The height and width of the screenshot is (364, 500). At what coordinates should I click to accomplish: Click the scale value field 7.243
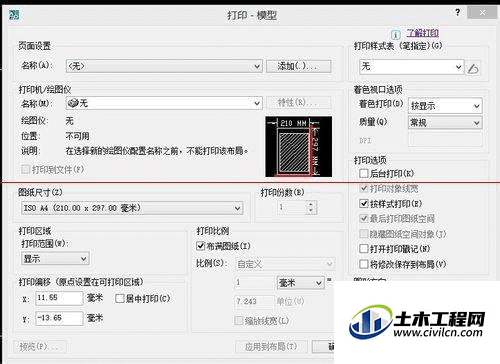coord(254,301)
